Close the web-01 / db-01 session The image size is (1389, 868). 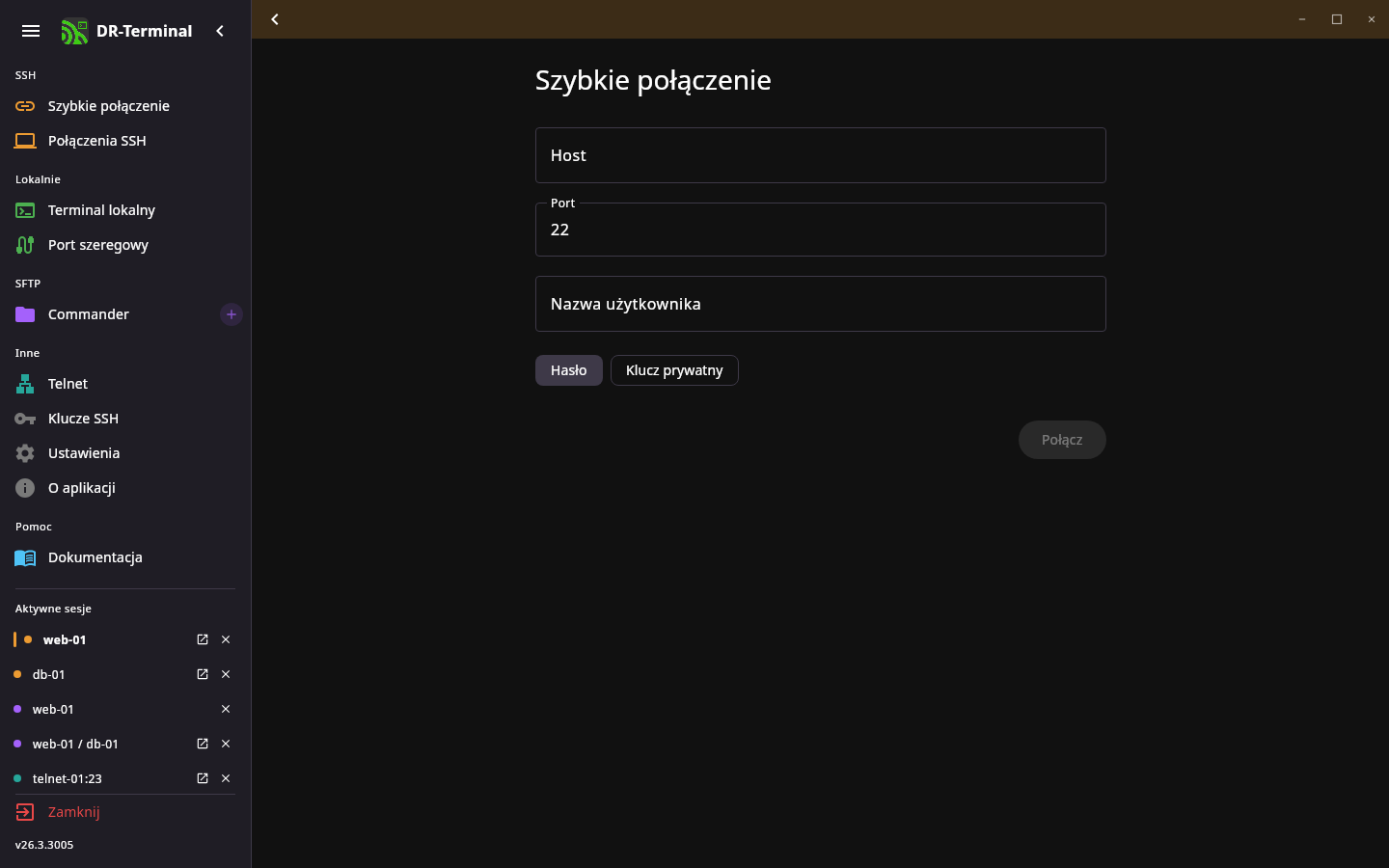pos(226,744)
